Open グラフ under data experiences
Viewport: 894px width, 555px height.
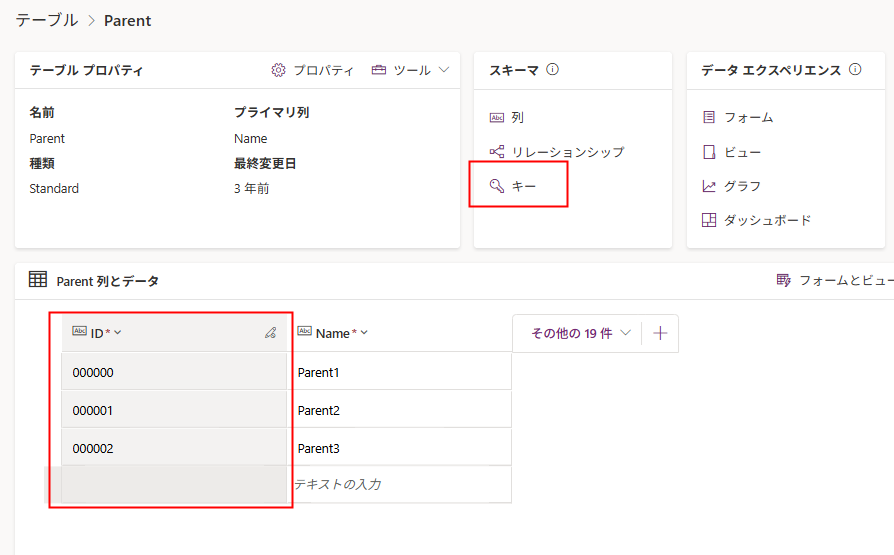coord(732,186)
